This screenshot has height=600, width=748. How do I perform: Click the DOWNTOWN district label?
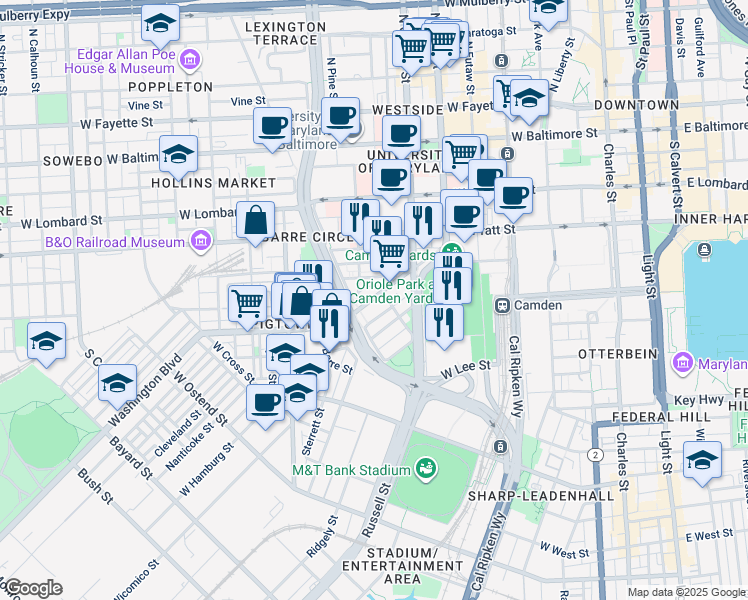[636, 105]
